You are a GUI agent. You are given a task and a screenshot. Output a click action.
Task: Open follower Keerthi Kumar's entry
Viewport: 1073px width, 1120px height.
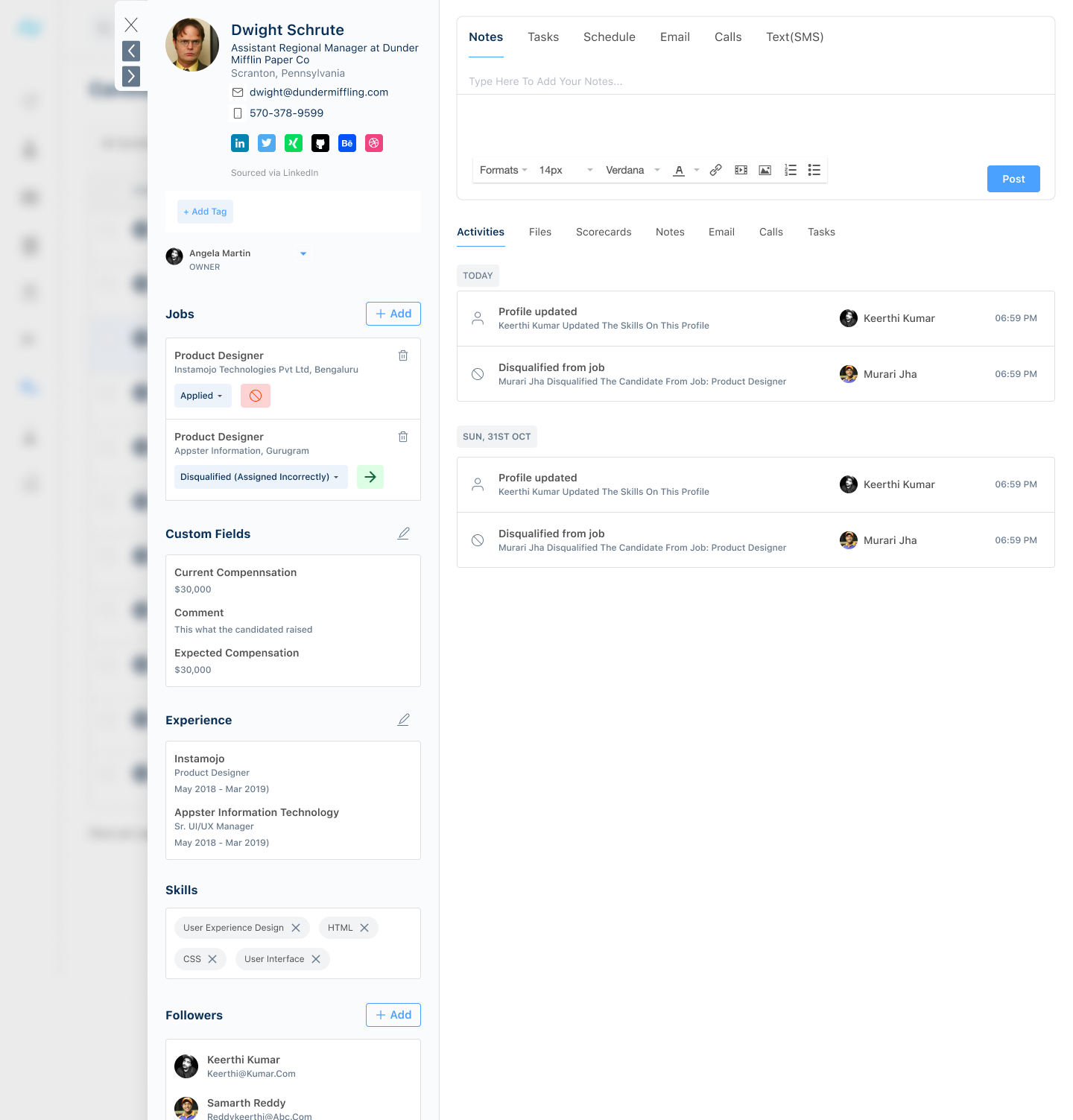(293, 1066)
